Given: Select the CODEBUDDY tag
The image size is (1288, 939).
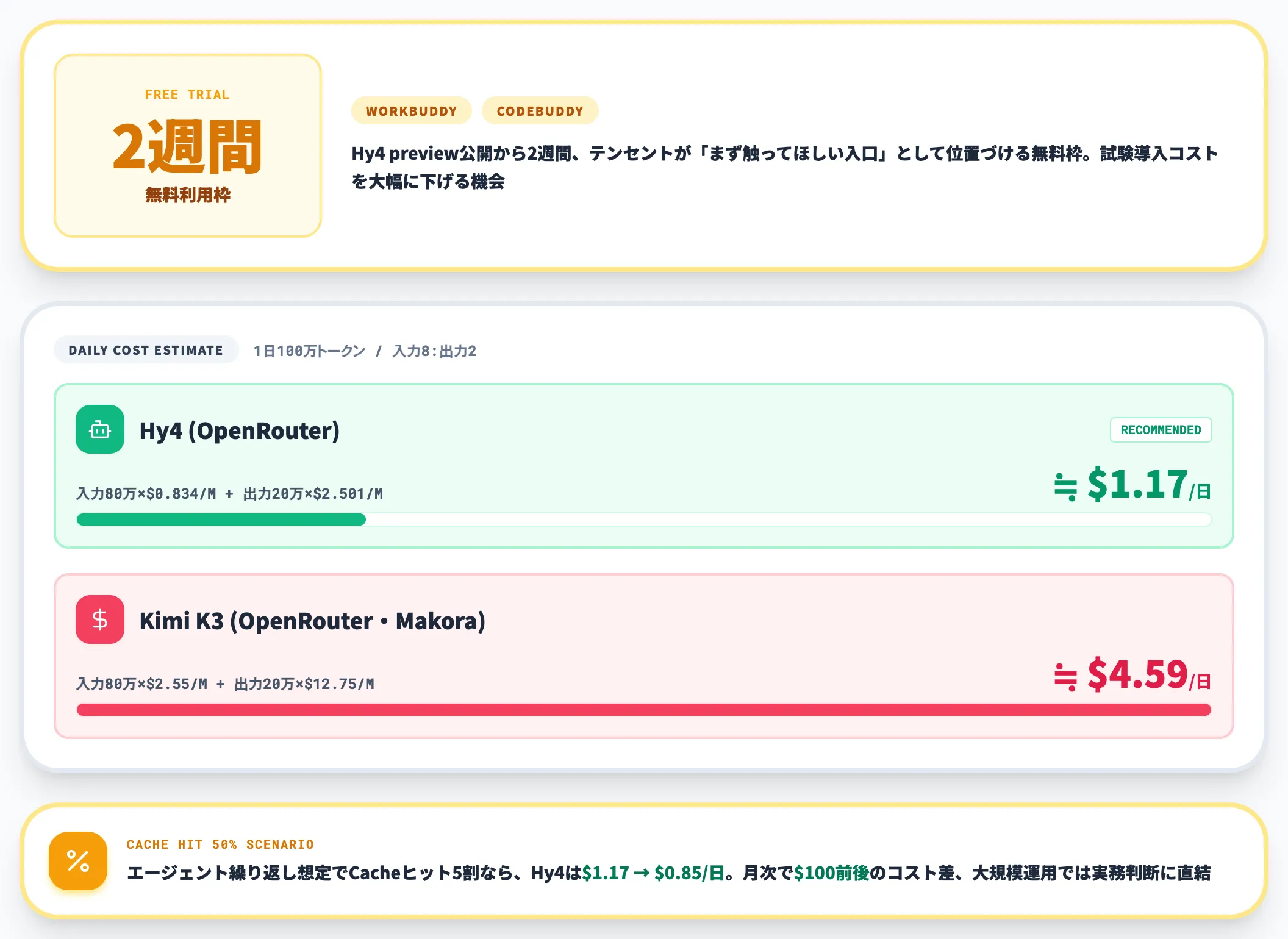Looking at the screenshot, I should point(540,111).
